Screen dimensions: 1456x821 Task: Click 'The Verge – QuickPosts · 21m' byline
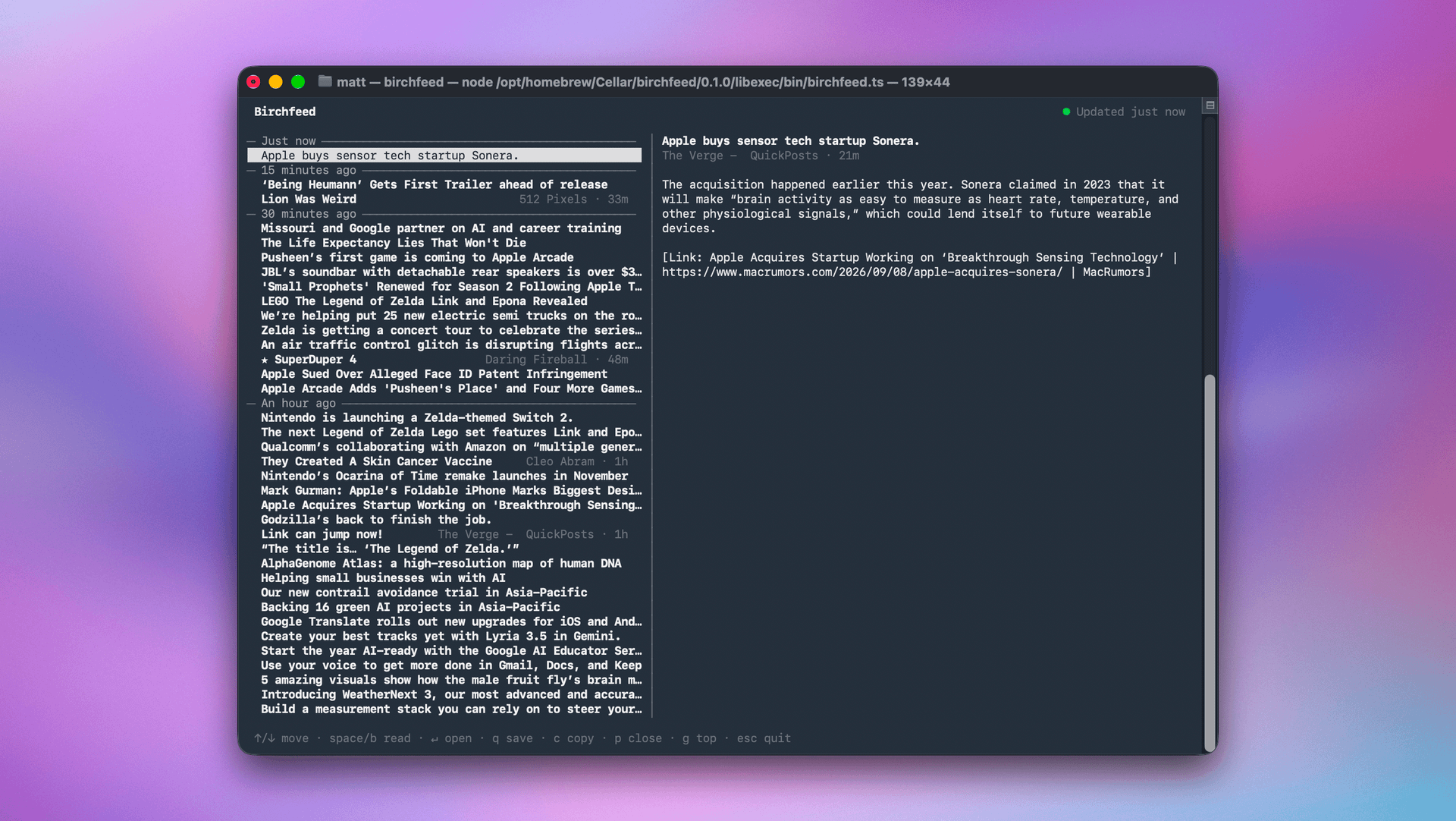761,156
